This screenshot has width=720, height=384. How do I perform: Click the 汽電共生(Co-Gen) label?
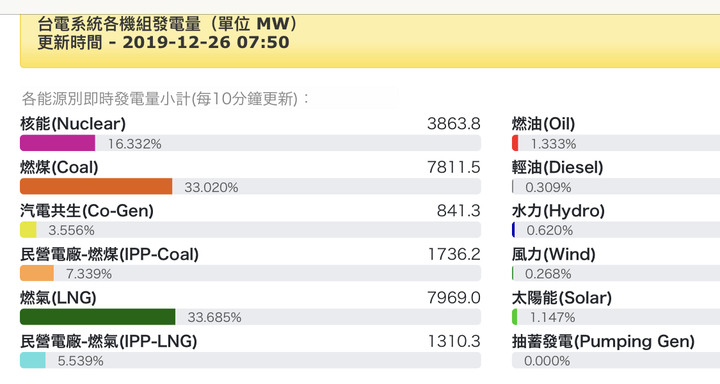[87, 211]
